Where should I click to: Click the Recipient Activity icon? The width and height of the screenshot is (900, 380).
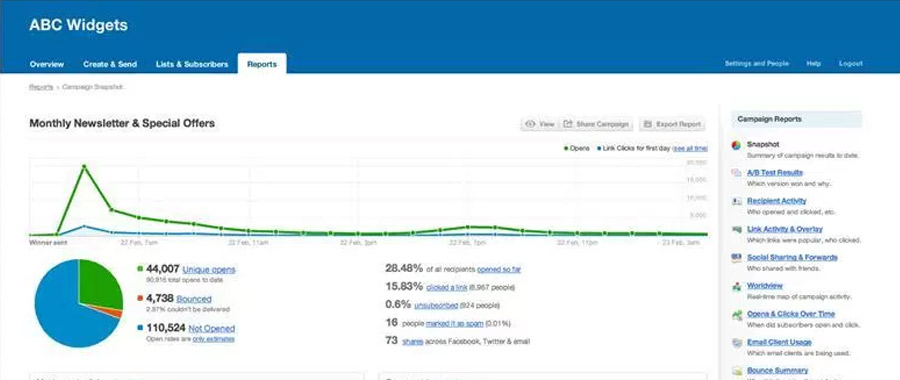point(736,201)
